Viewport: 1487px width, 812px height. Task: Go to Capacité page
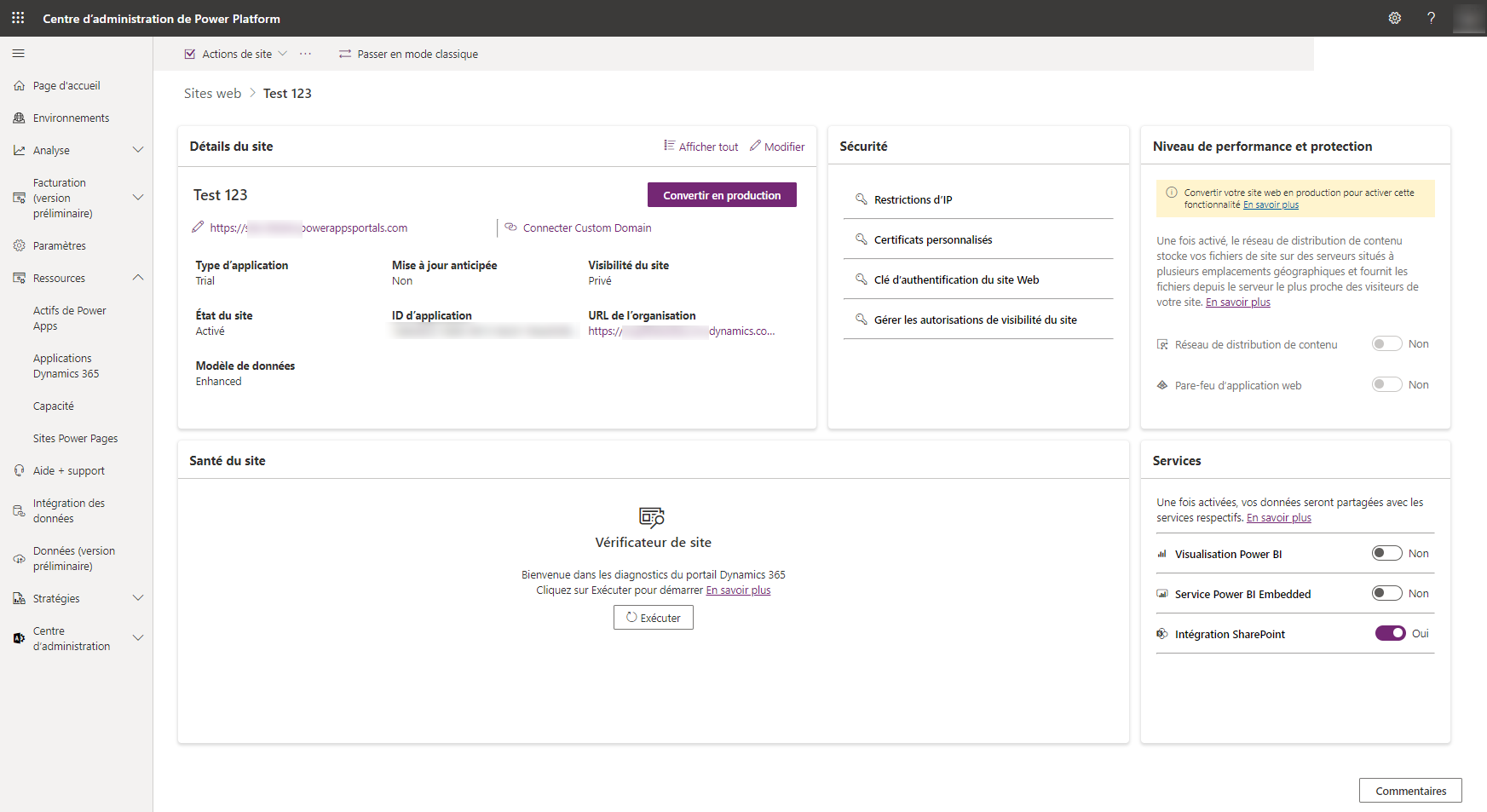[54, 406]
